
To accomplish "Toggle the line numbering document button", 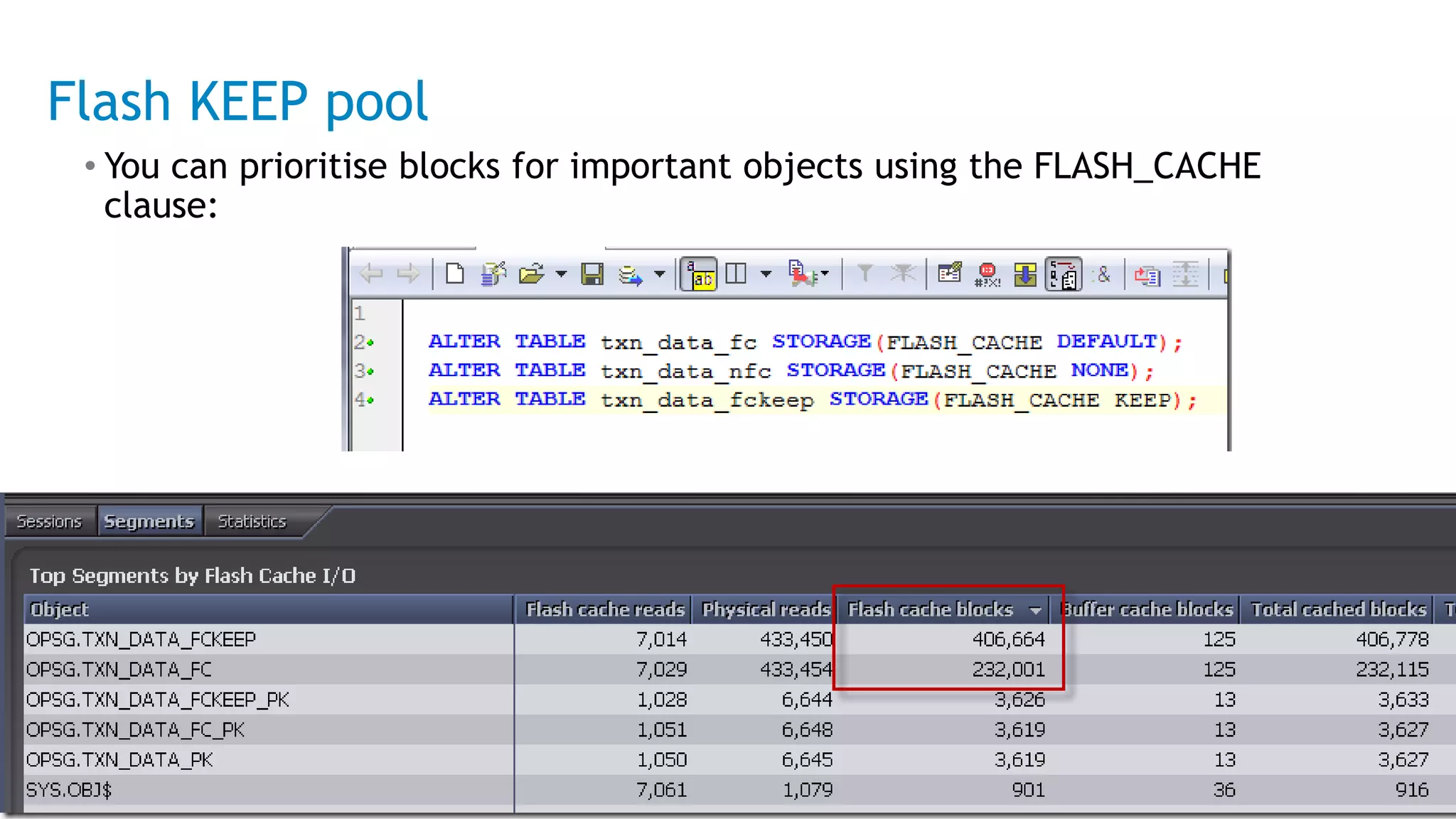I will (x=1063, y=274).
